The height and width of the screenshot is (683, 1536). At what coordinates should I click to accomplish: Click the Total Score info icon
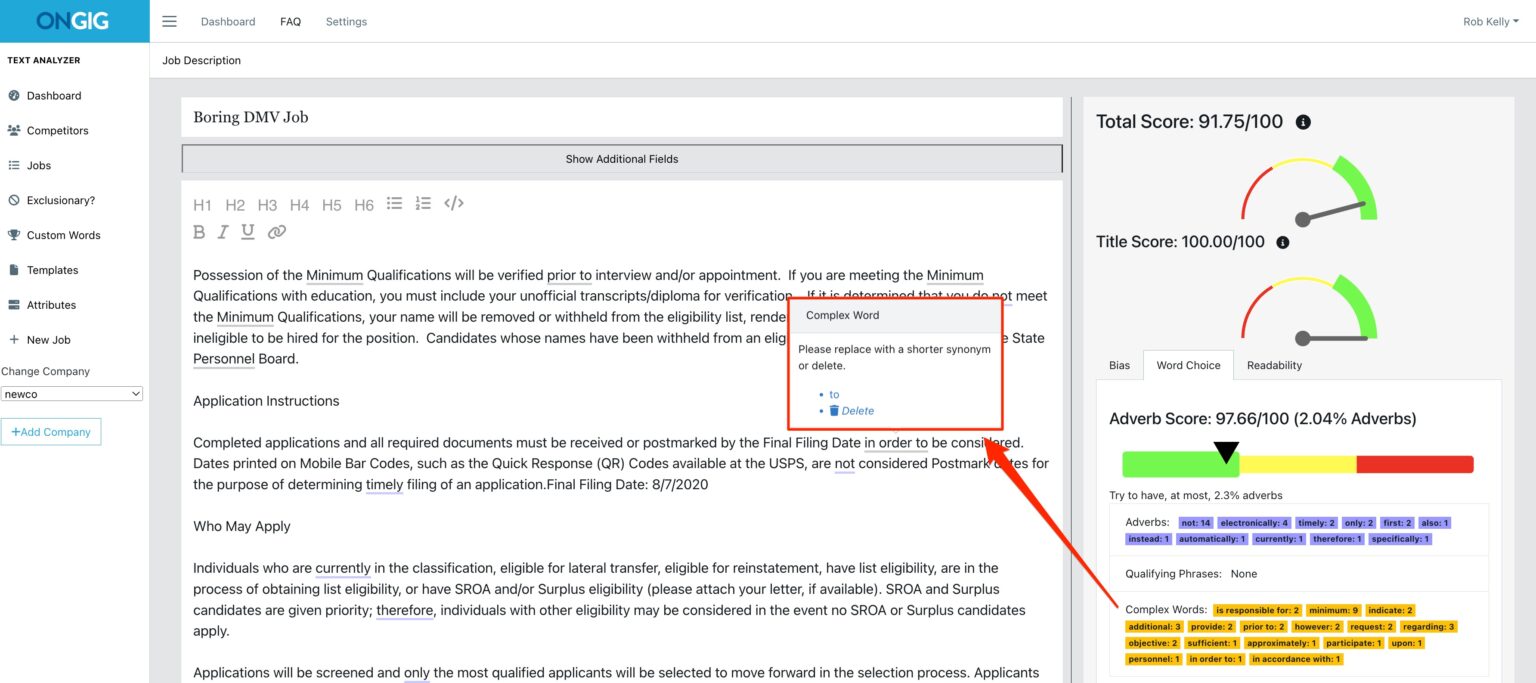[1303, 122]
